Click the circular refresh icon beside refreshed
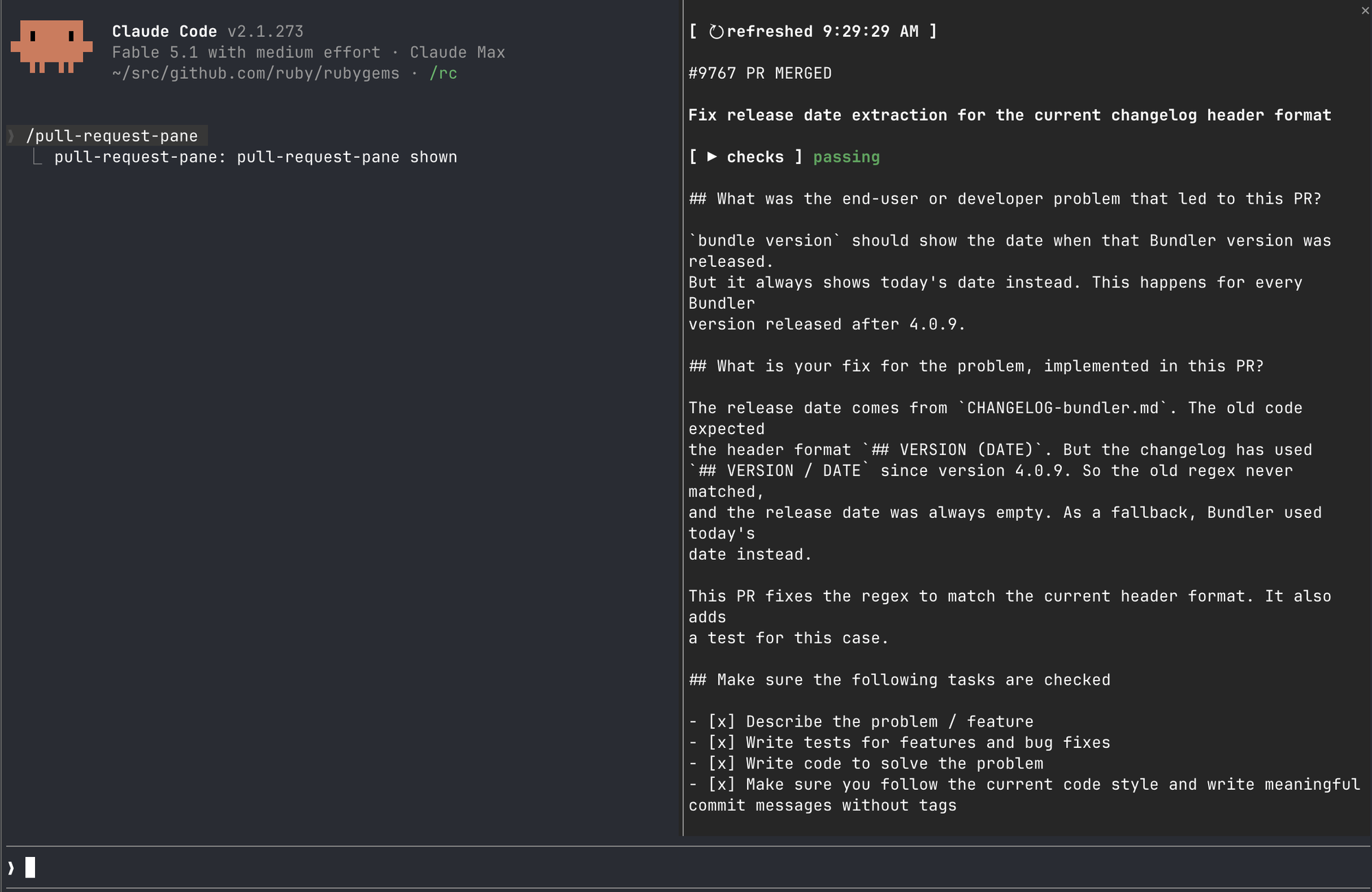The height and width of the screenshot is (892, 1372). tap(716, 32)
